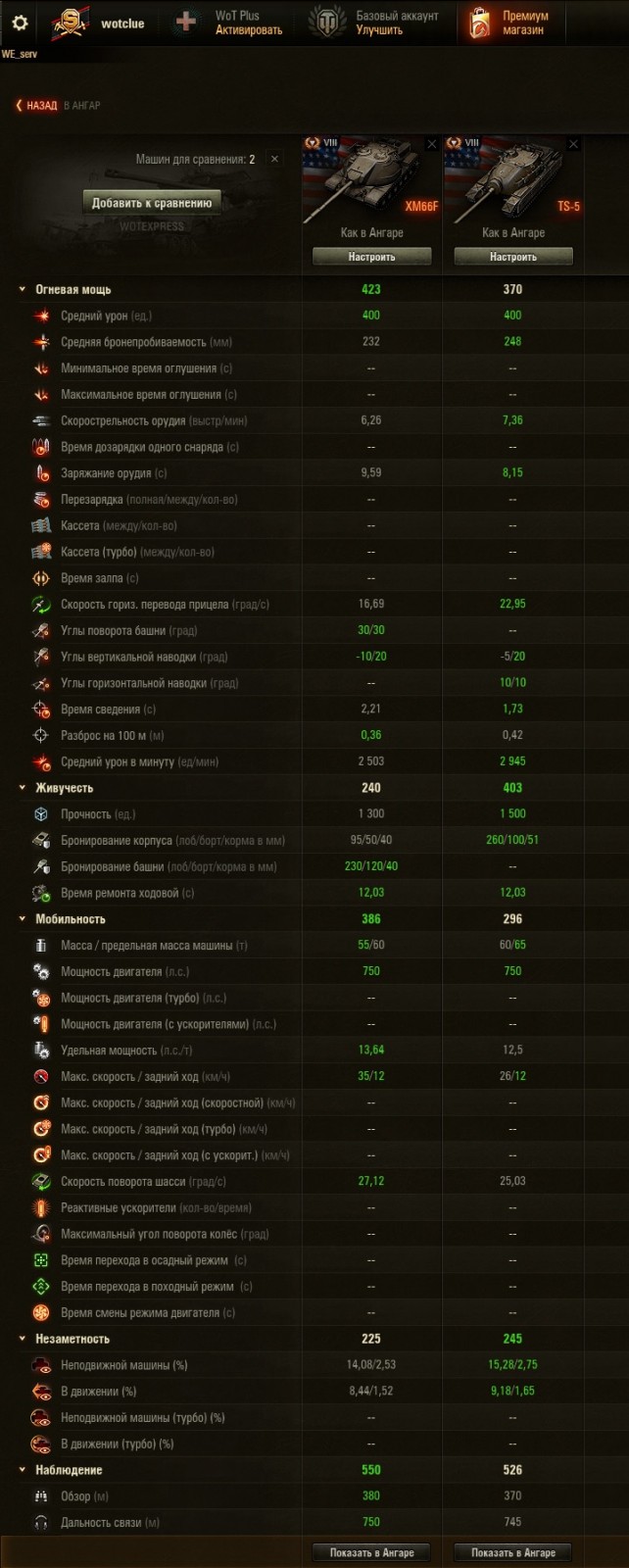Click the wotclue clan emblem icon
The height and width of the screenshot is (1568, 629).
tap(71, 23)
